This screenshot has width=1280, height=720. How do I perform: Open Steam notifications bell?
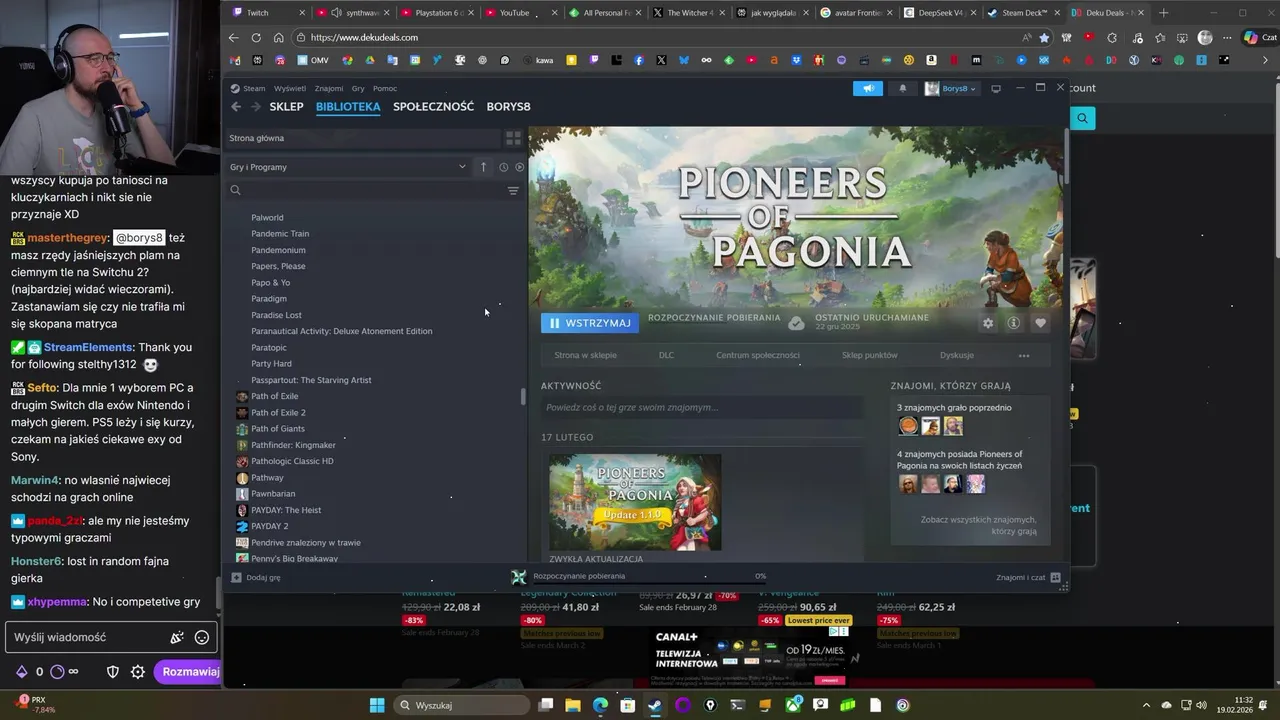pos(902,88)
